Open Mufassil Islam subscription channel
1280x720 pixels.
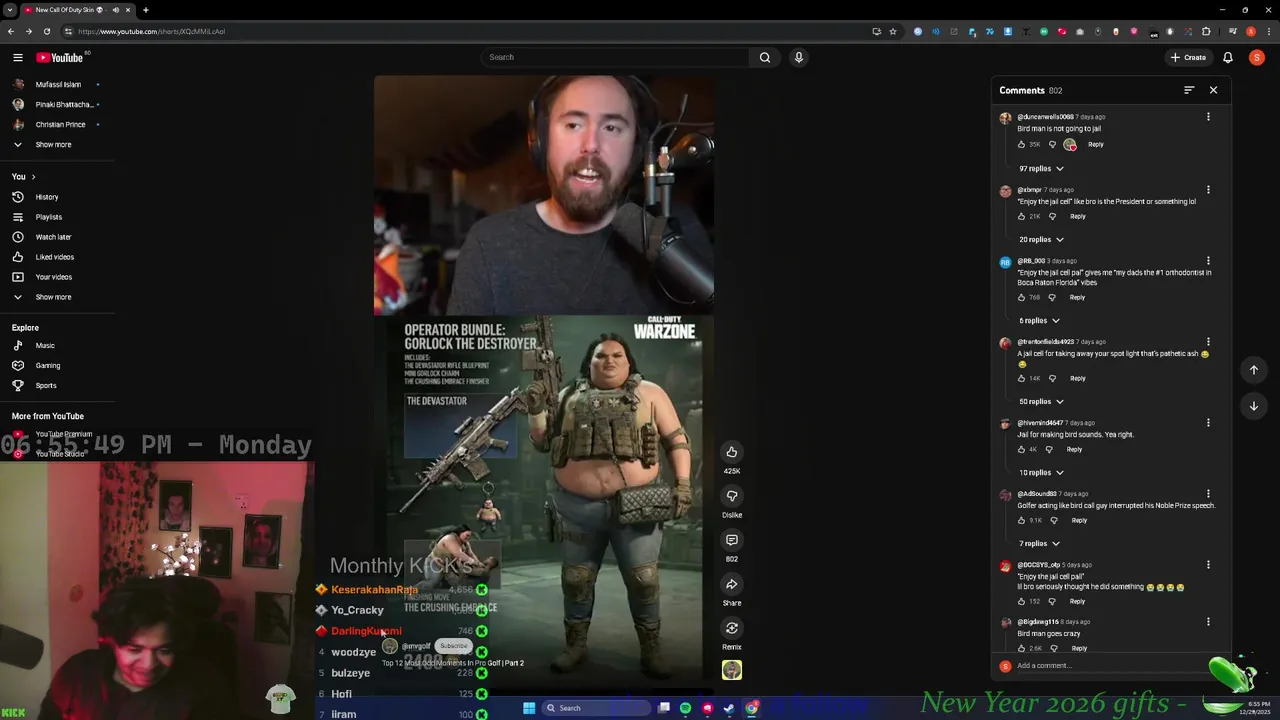click(x=58, y=84)
